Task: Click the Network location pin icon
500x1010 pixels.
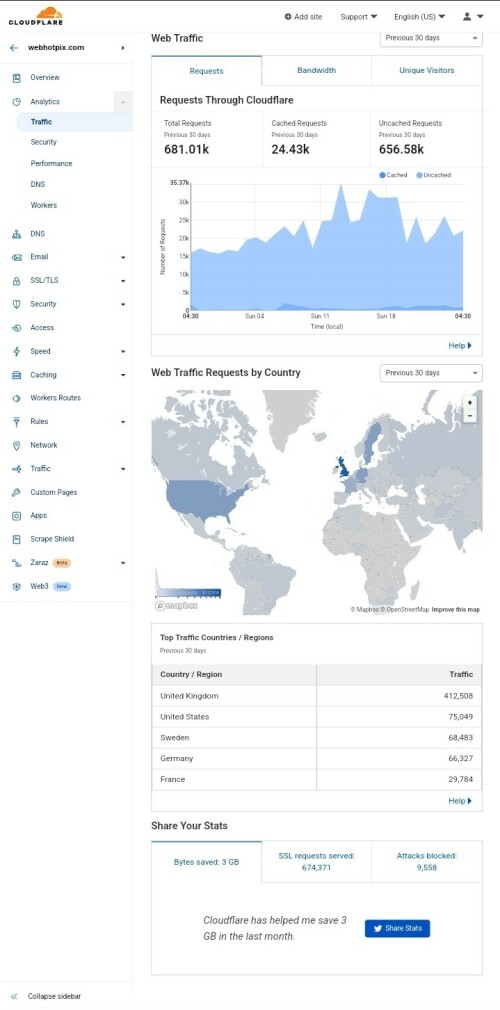Action: tap(17, 446)
